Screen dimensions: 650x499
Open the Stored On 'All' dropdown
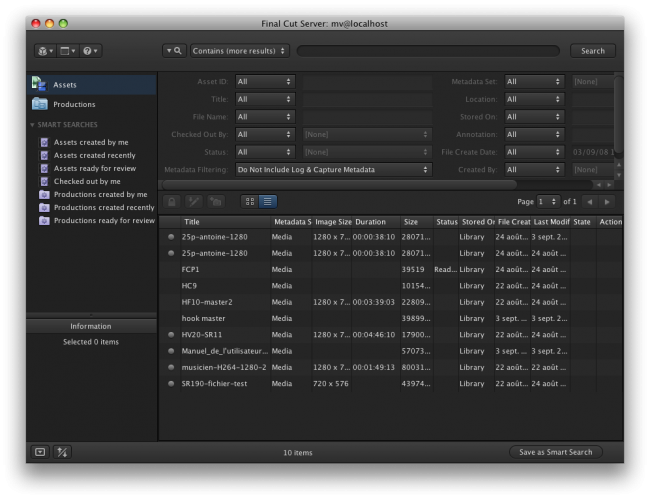point(534,117)
